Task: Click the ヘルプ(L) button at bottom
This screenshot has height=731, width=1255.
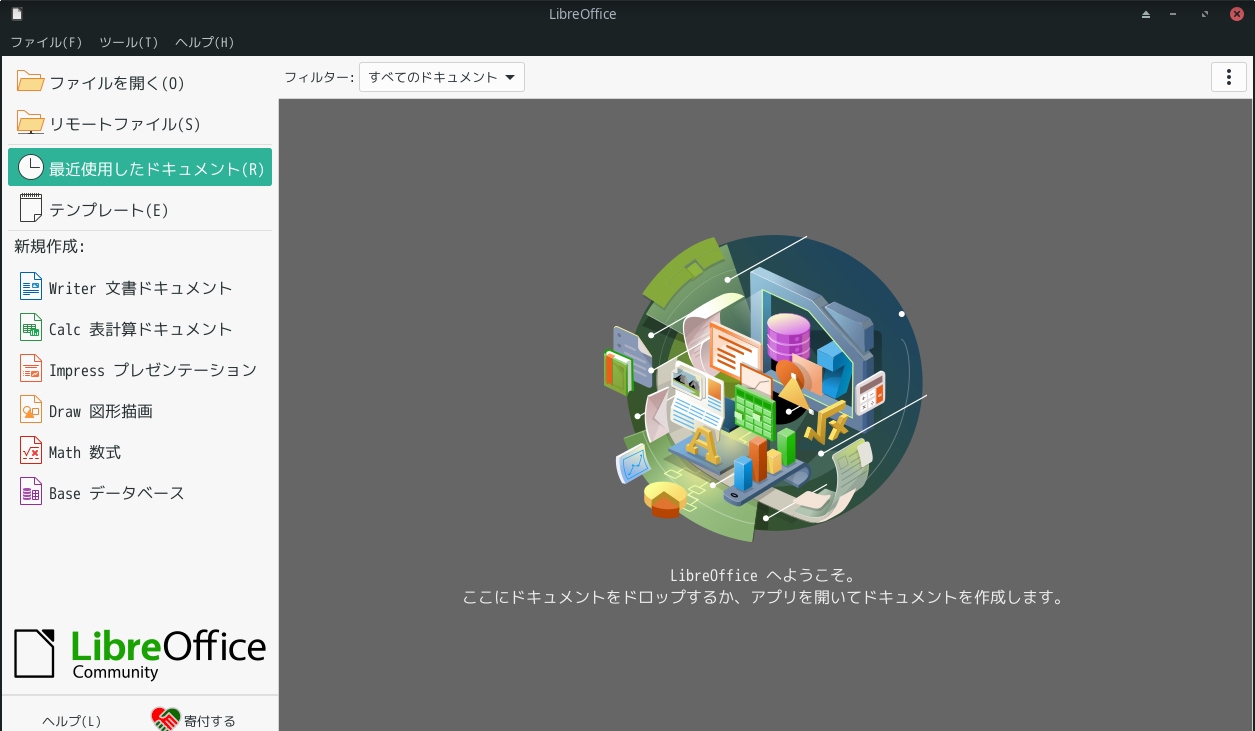Action: [x=72, y=720]
